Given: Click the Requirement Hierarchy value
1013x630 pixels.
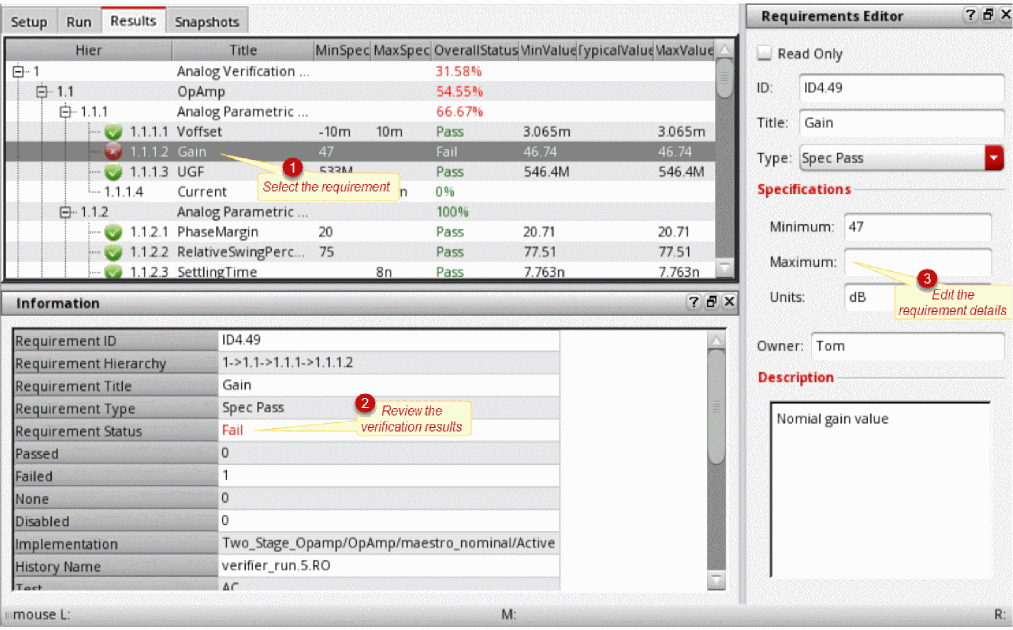Looking at the screenshot, I should point(287,362).
